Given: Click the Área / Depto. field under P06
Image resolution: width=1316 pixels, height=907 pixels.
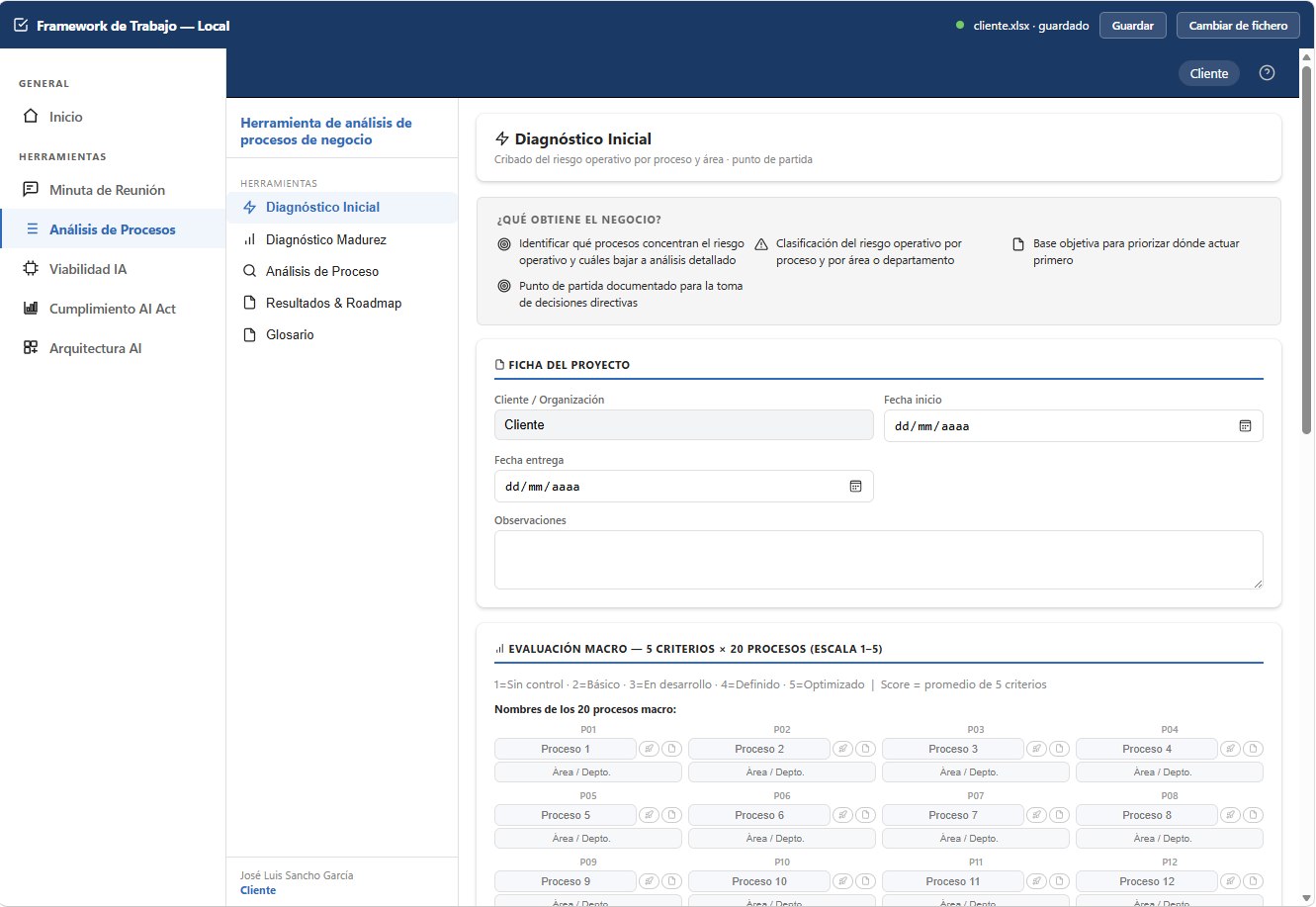Looking at the screenshot, I should click(782, 839).
